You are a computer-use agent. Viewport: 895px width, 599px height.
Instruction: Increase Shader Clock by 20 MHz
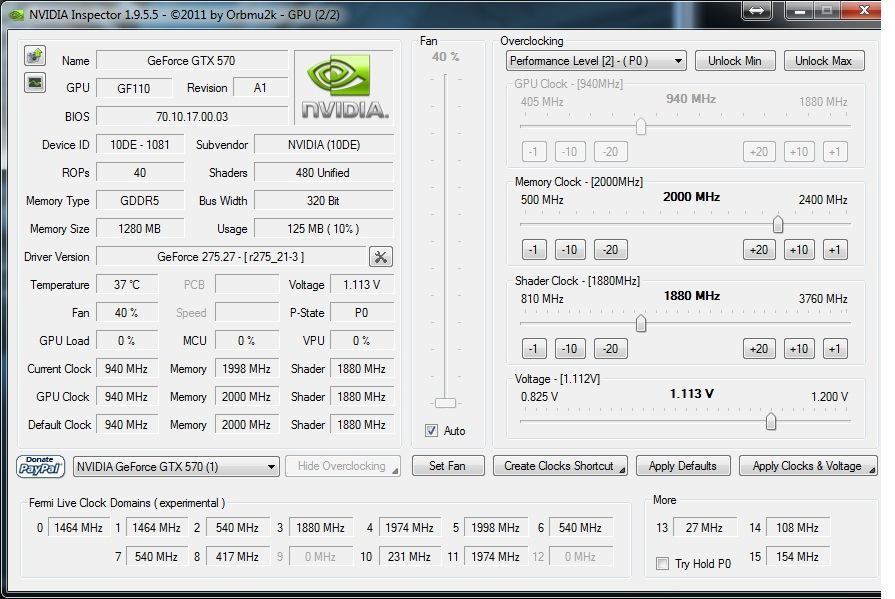pos(759,349)
